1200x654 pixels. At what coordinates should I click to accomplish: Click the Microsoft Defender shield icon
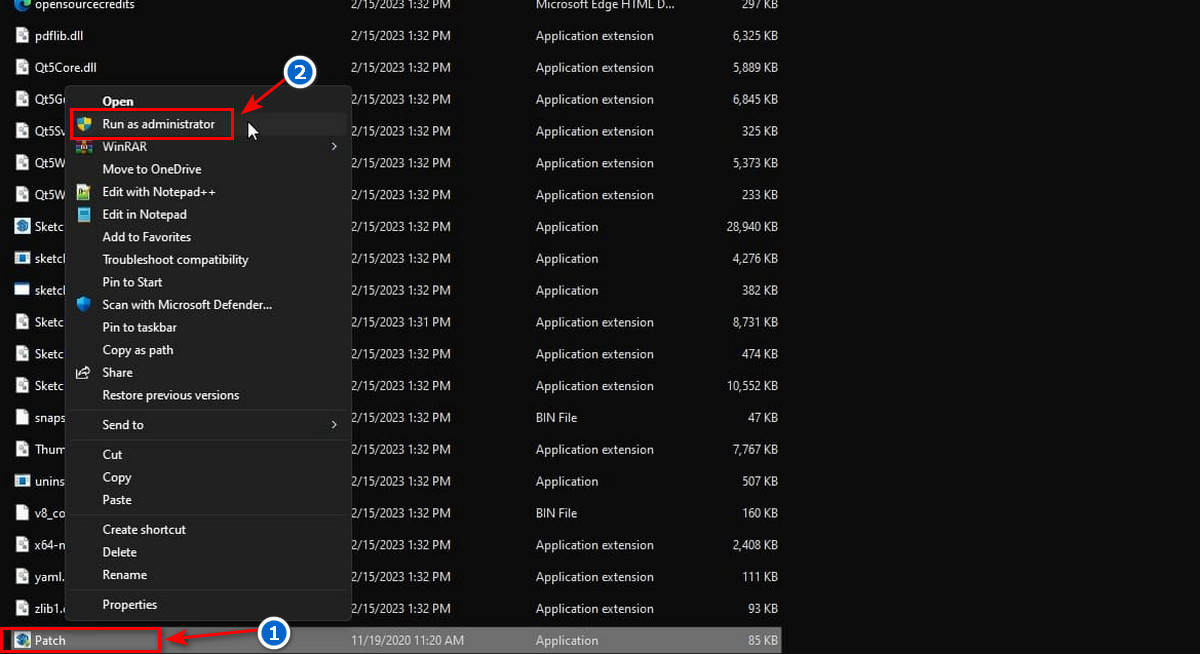84,304
